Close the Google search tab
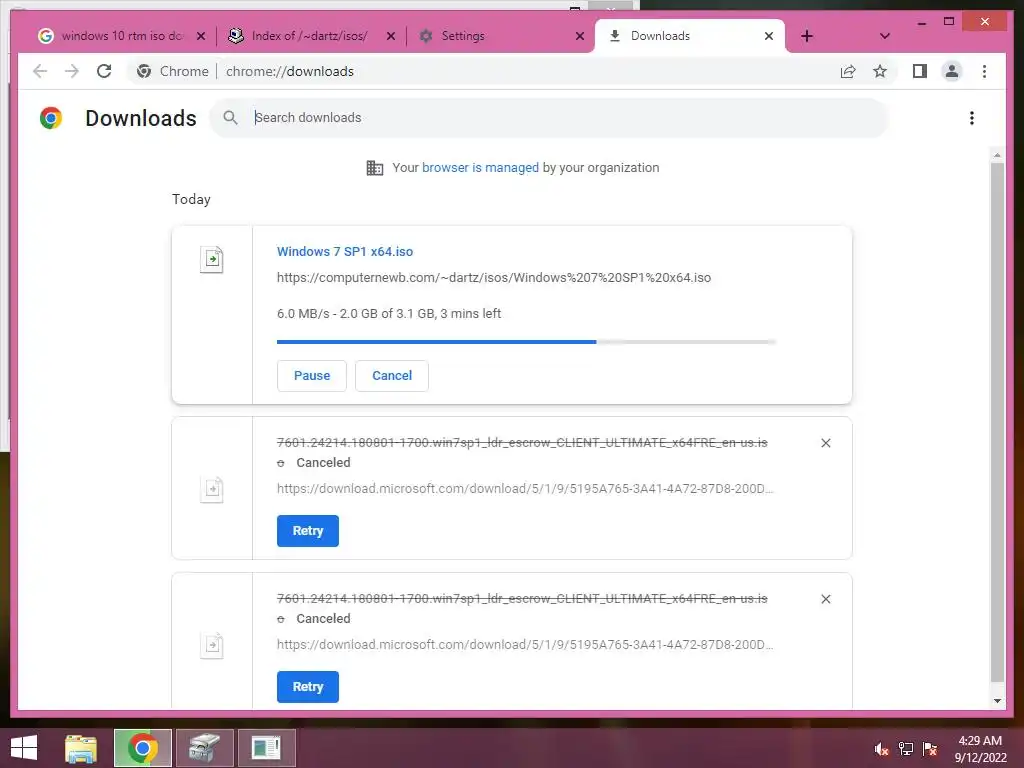This screenshot has width=1024, height=768. pos(201,36)
